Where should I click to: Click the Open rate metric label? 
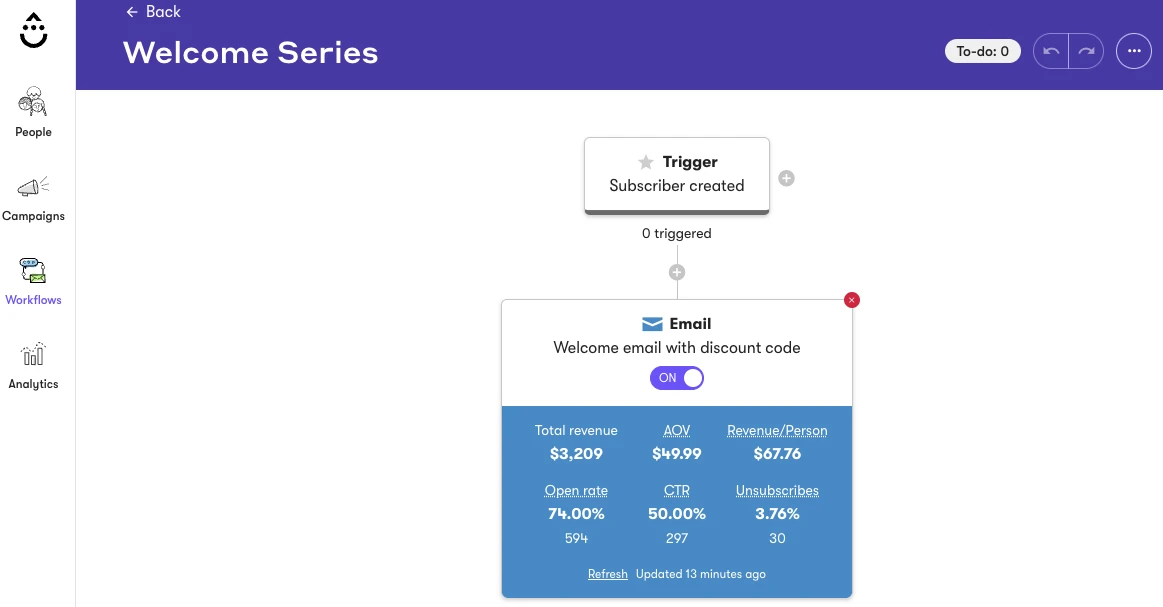576,491
